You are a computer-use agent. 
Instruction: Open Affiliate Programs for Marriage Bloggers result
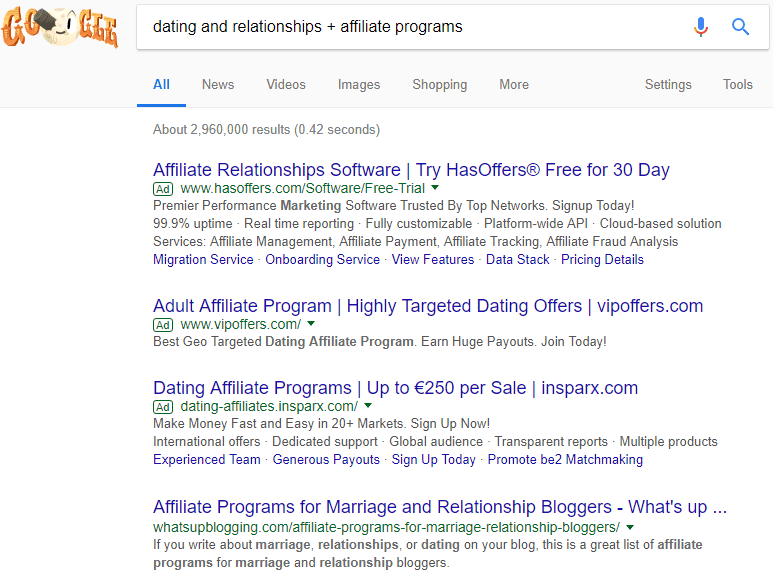coord(440,507)
